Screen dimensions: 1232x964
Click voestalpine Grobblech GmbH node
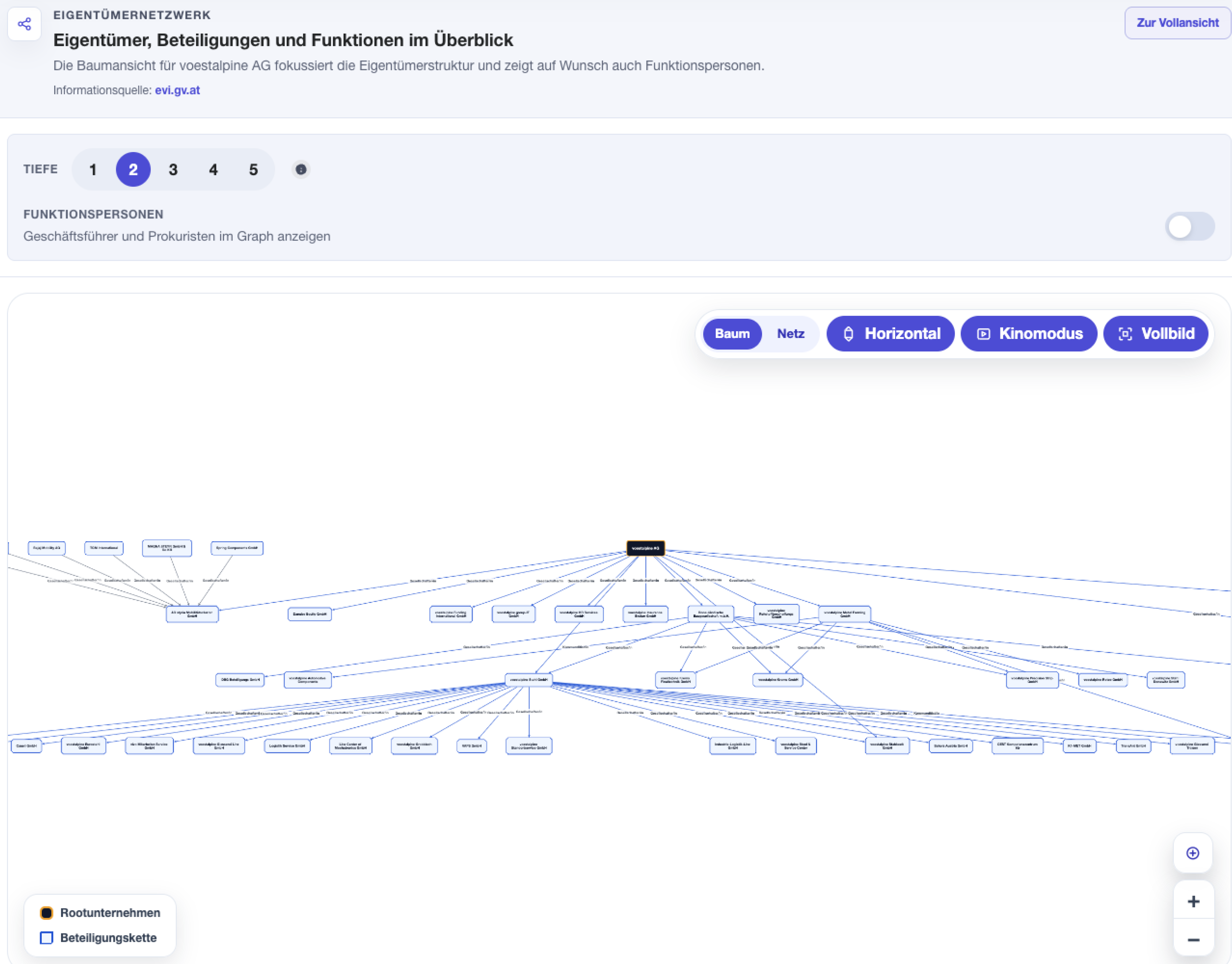(x=414, y=746)
